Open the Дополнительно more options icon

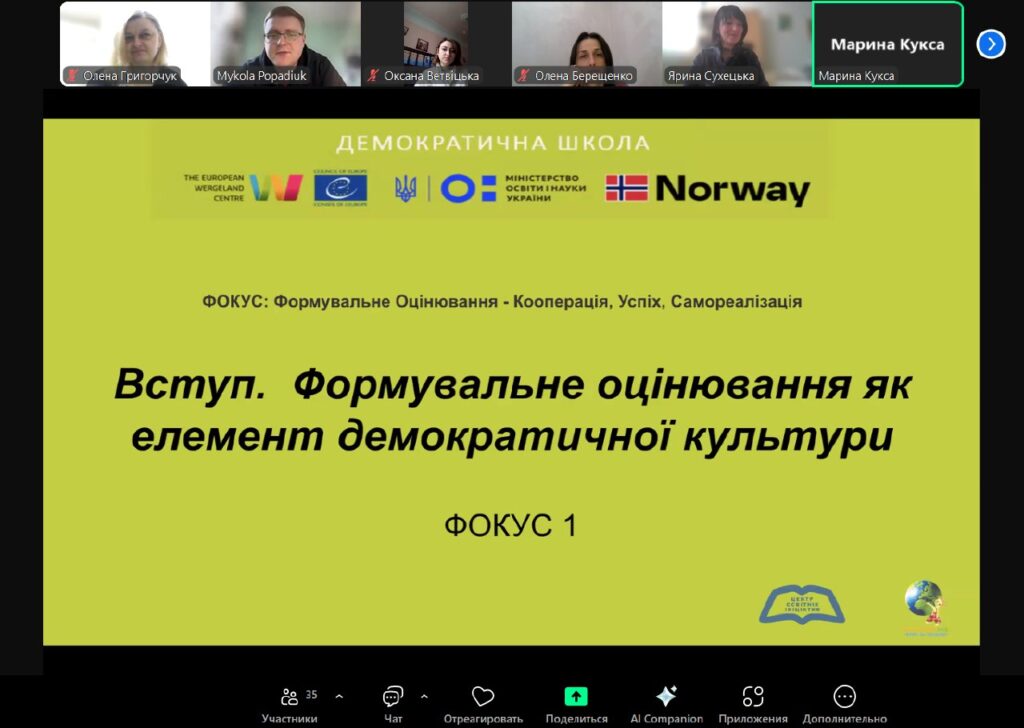pyautogui.click(x=844, y=697)
